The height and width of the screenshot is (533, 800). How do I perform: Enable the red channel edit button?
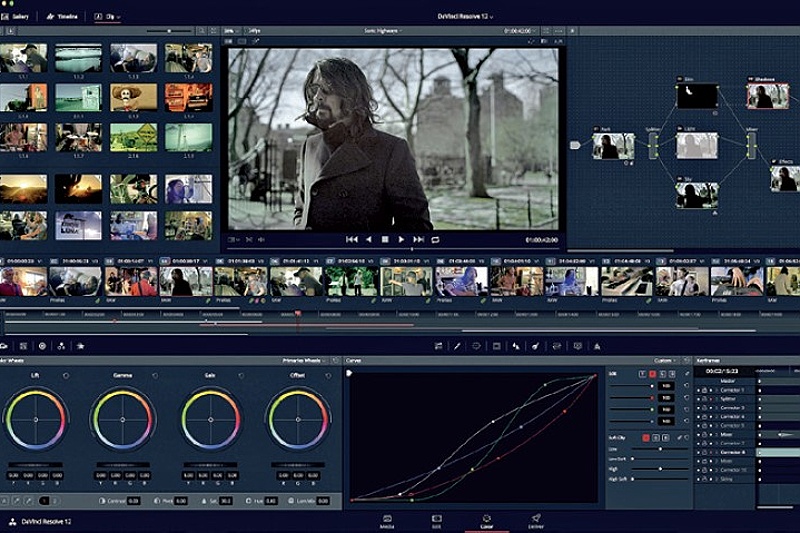point(652,374)
